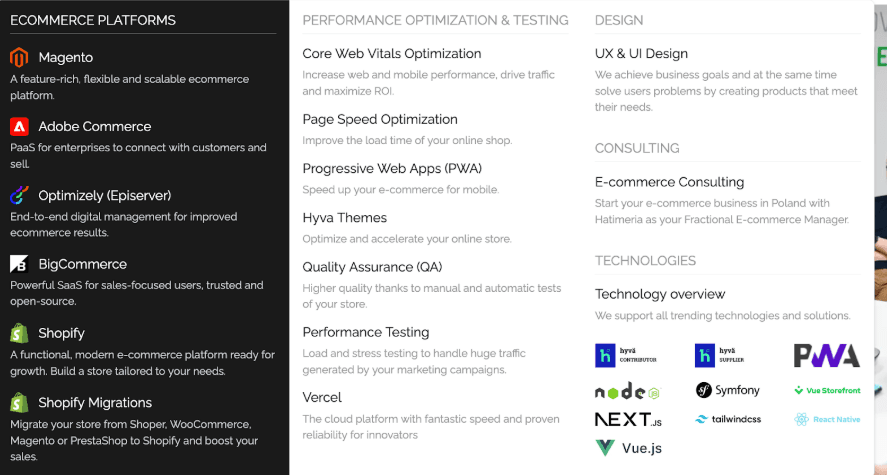Click the Shopify Migrations bag icon
The width and height of the screenshot is (887, 475).
[19, 402]
